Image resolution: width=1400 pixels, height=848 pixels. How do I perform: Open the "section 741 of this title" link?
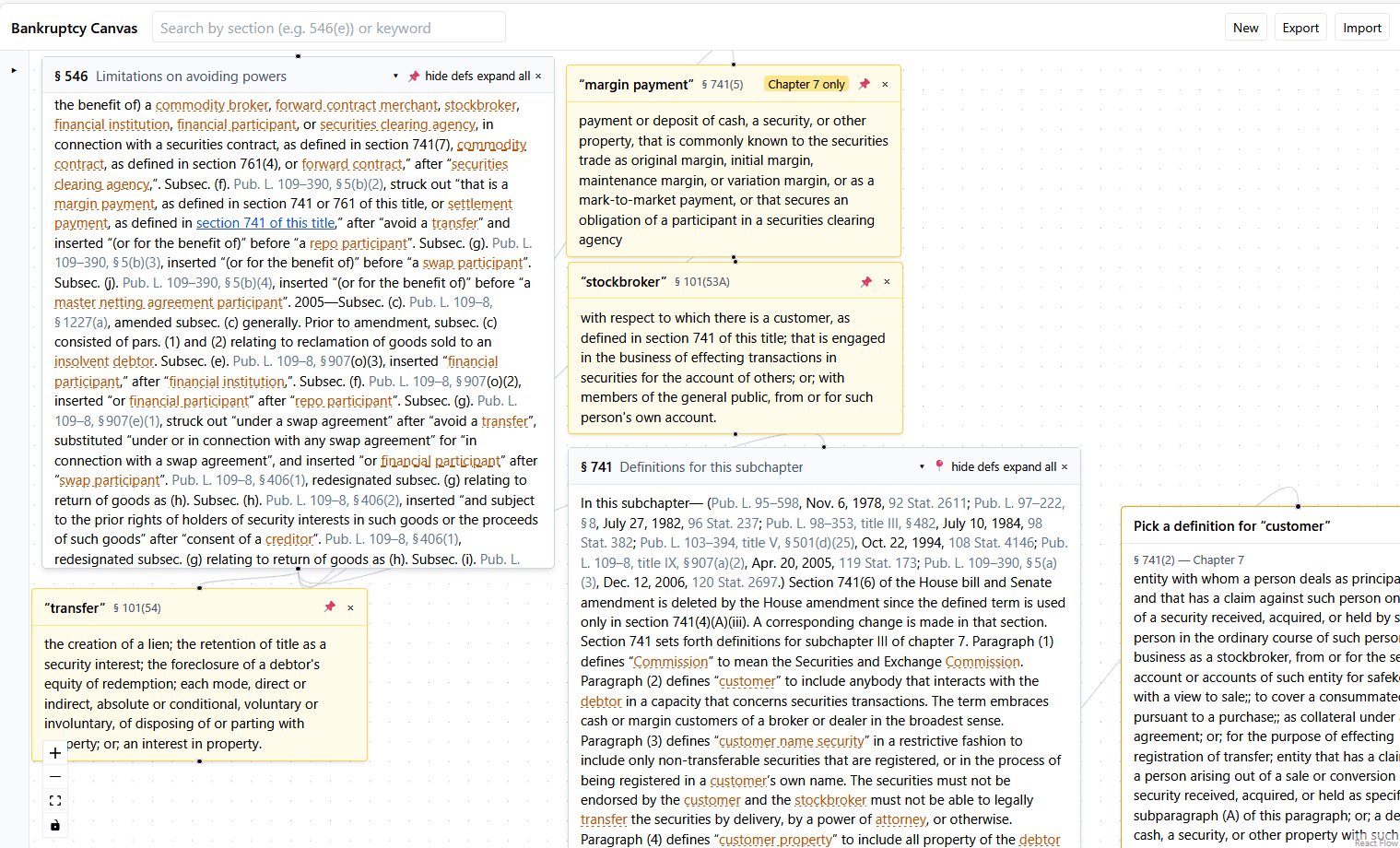[265, 223]
